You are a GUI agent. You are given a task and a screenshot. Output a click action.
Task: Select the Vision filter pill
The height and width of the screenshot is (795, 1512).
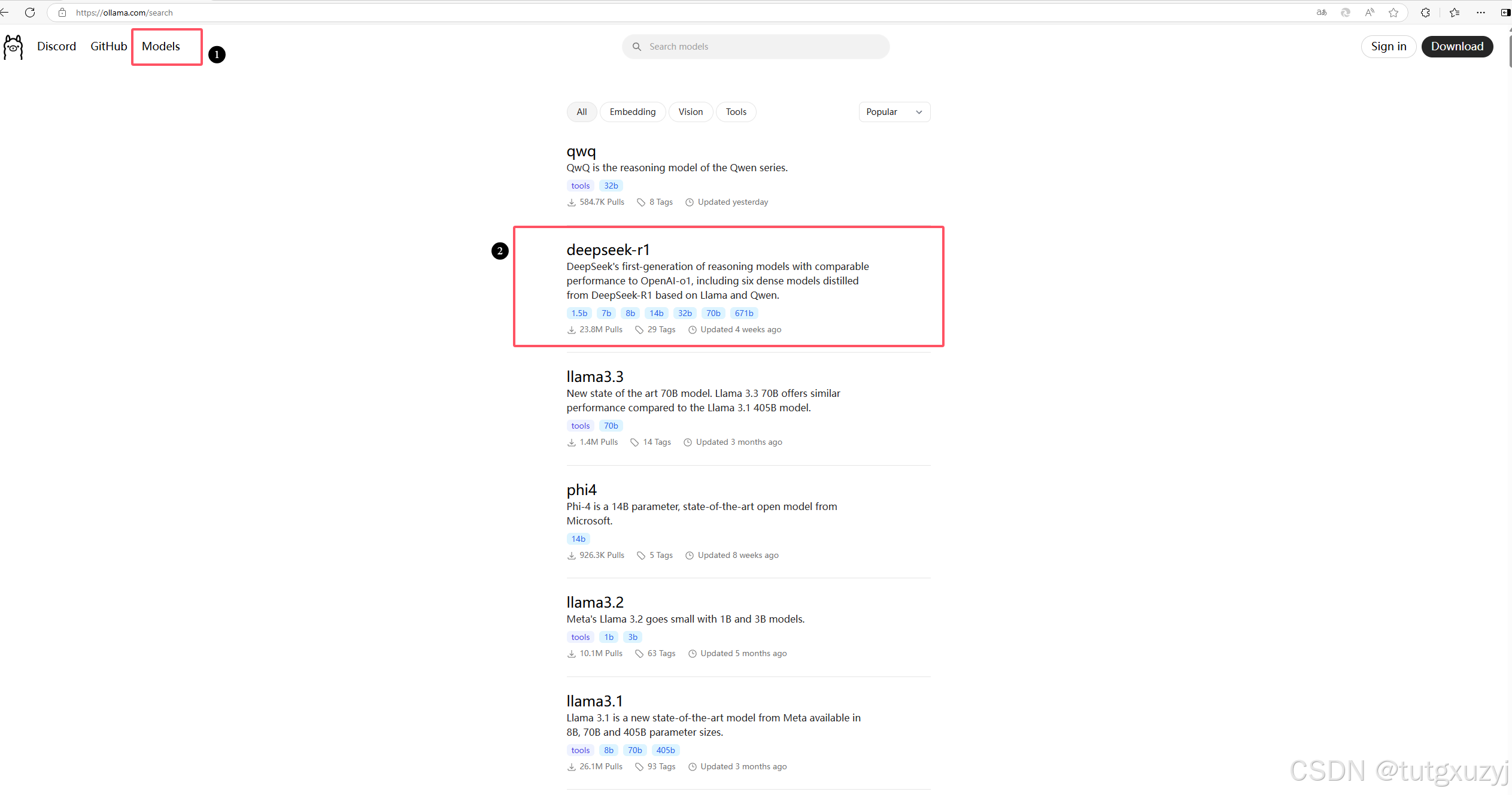click(690, 112)
